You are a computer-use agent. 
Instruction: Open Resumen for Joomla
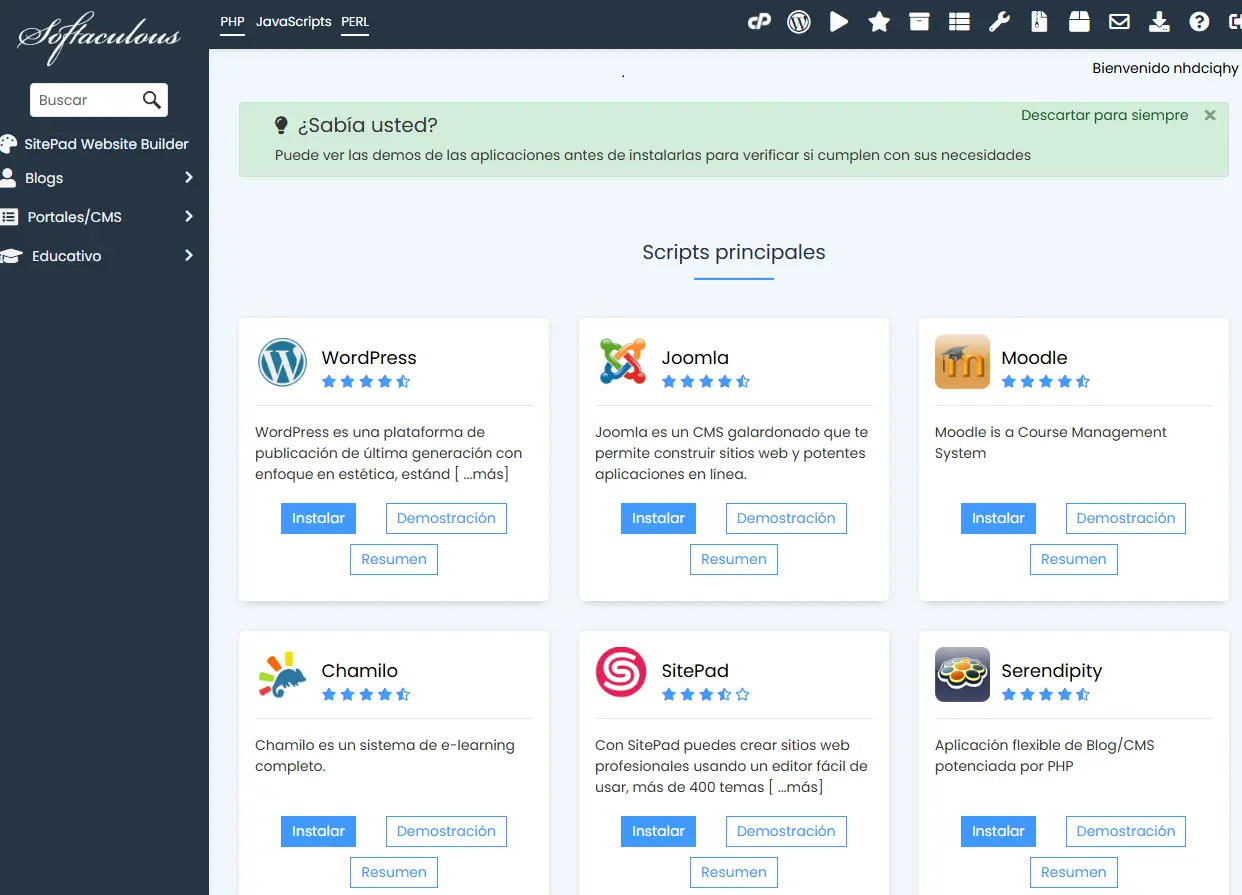pyautogui.click(x=734, y=559)
